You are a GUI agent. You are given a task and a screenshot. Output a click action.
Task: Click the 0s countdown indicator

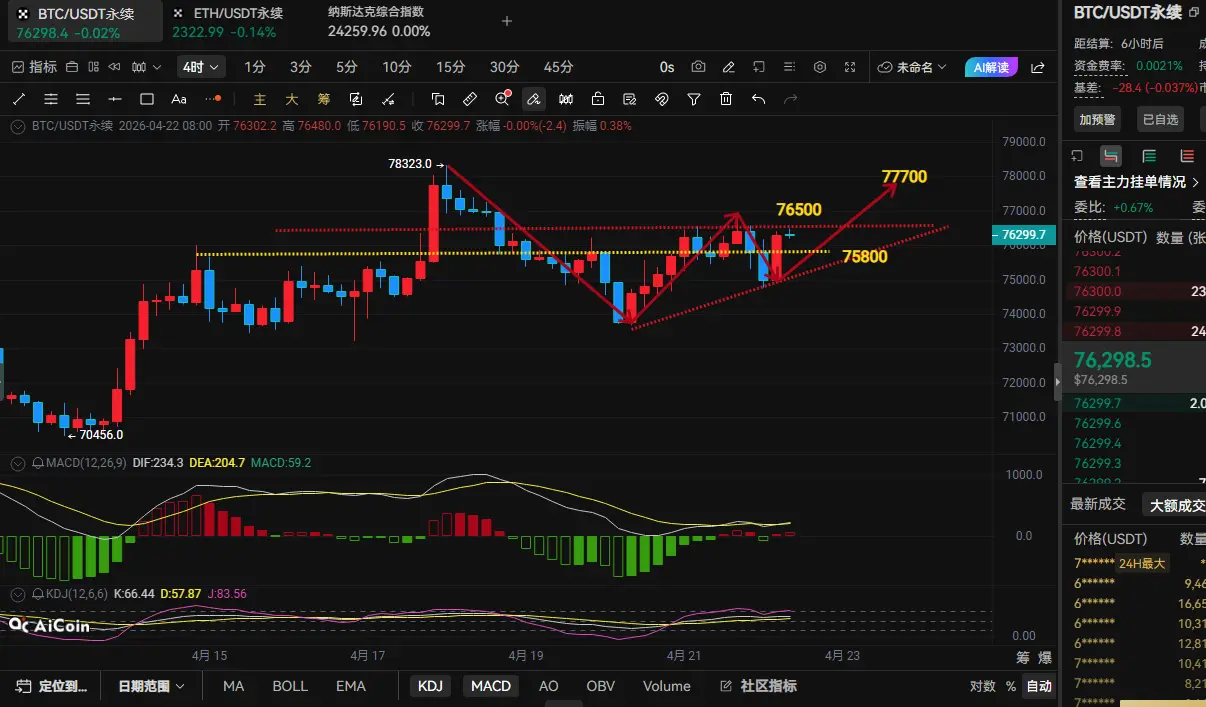point(667,67)
